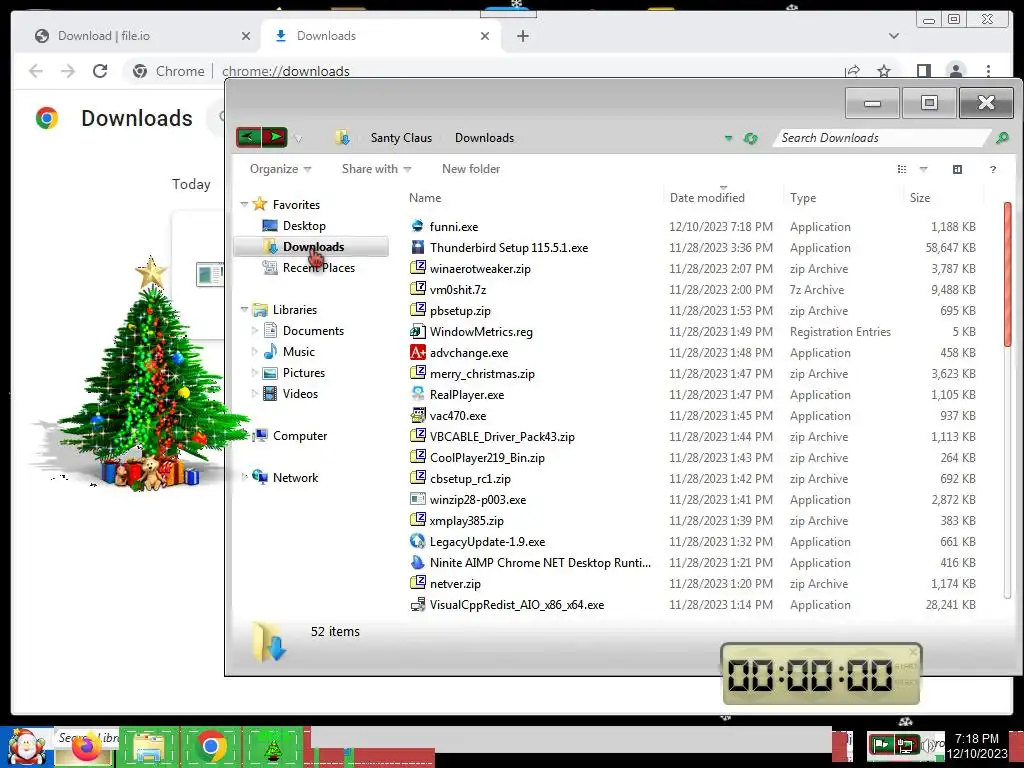Select Desktop under Favorites
The image size is (1024, 768).
[x=304, y=225]
